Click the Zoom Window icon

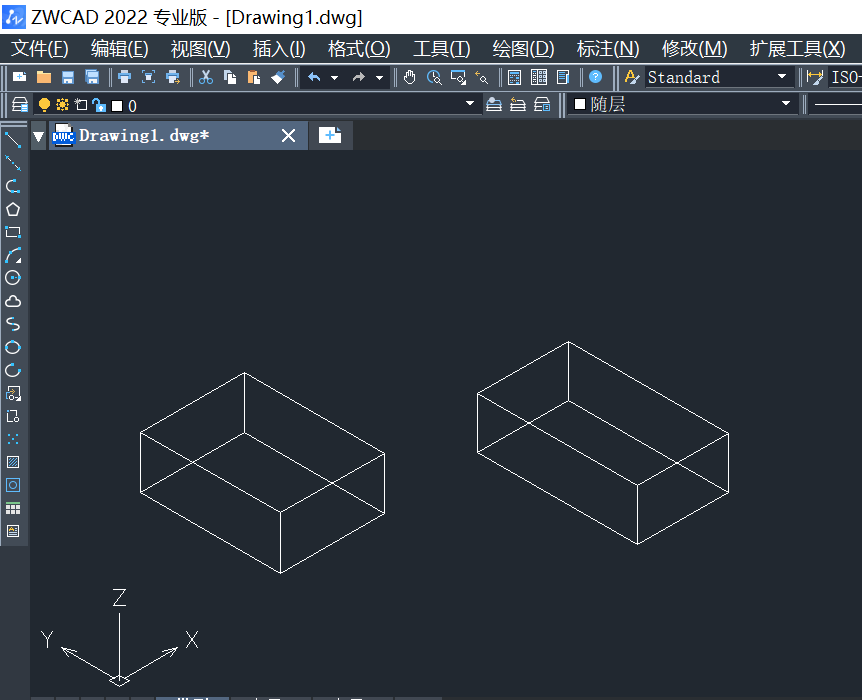(x=458, y=77)
